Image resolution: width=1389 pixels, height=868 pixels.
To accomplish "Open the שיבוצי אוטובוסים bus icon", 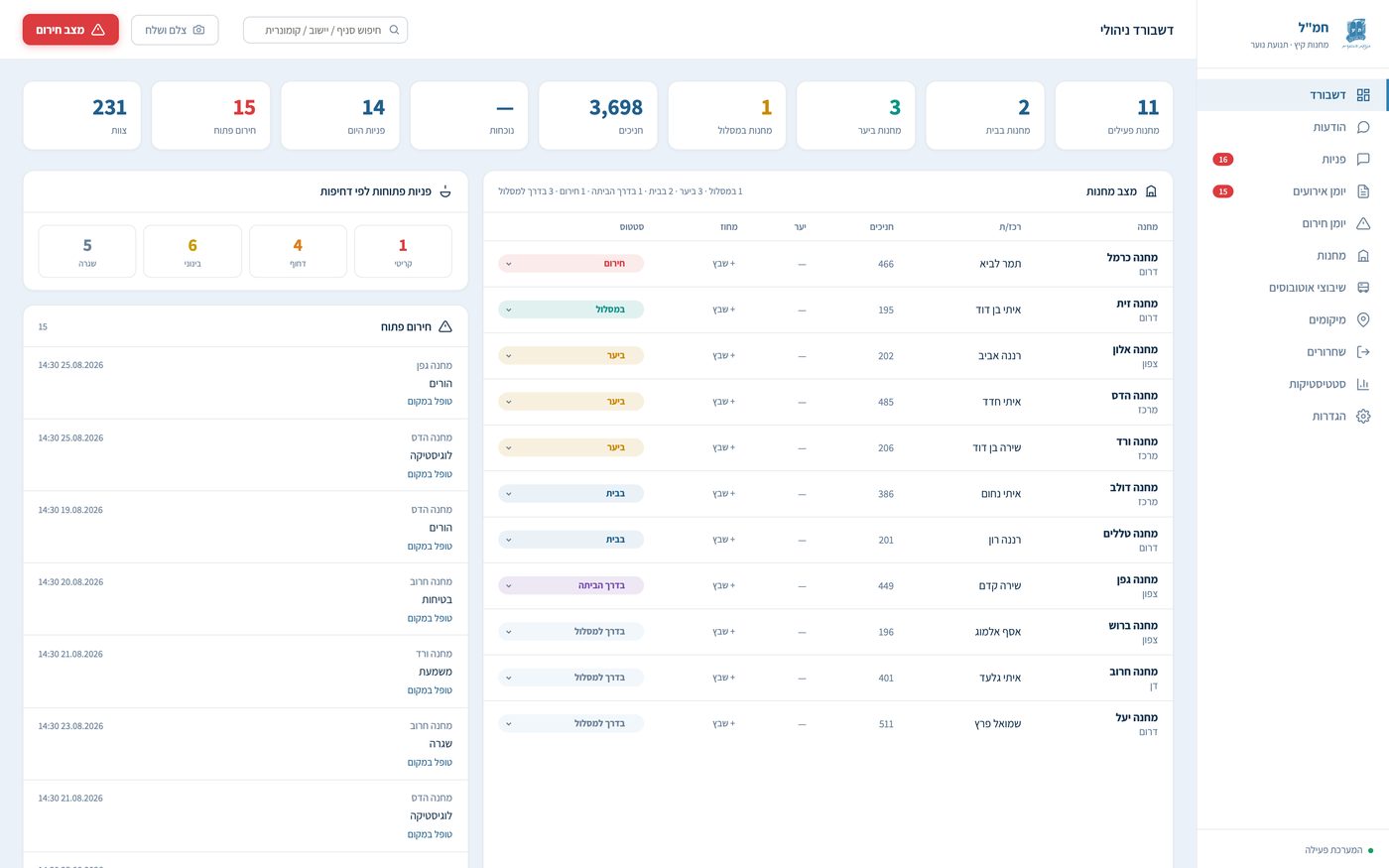I will 1362,288.
